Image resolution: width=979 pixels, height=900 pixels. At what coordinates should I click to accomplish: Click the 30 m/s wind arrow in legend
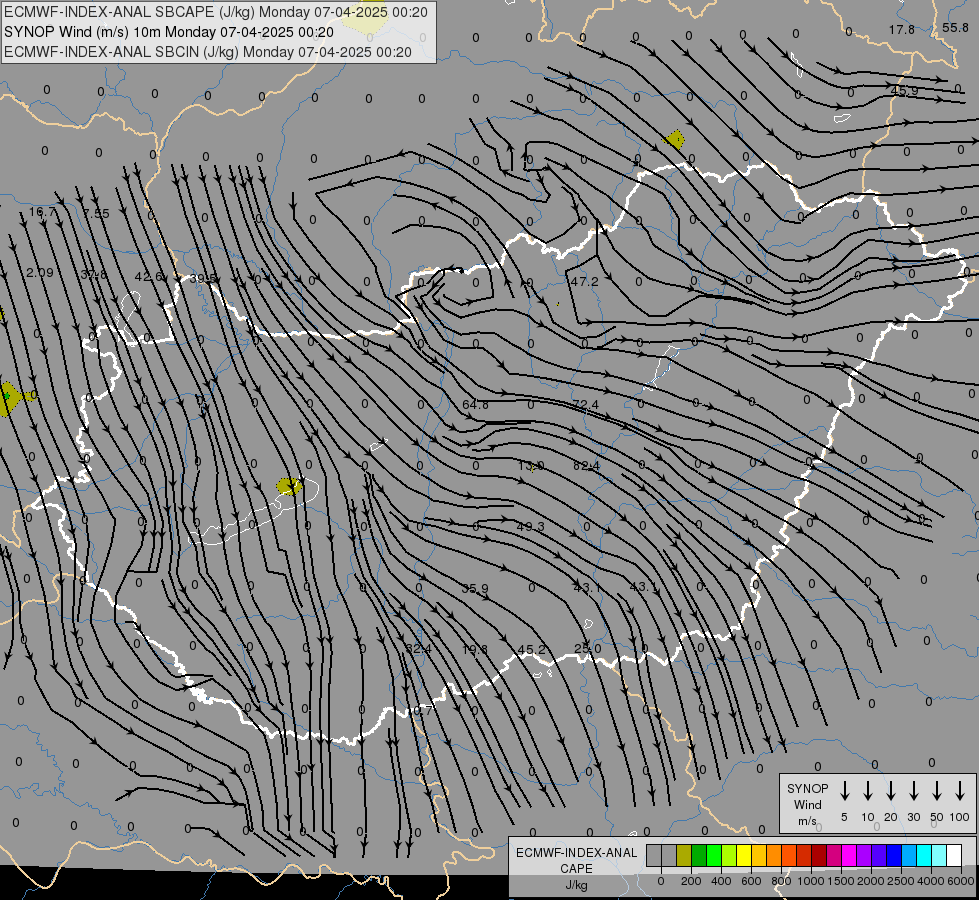pos(913,791)
